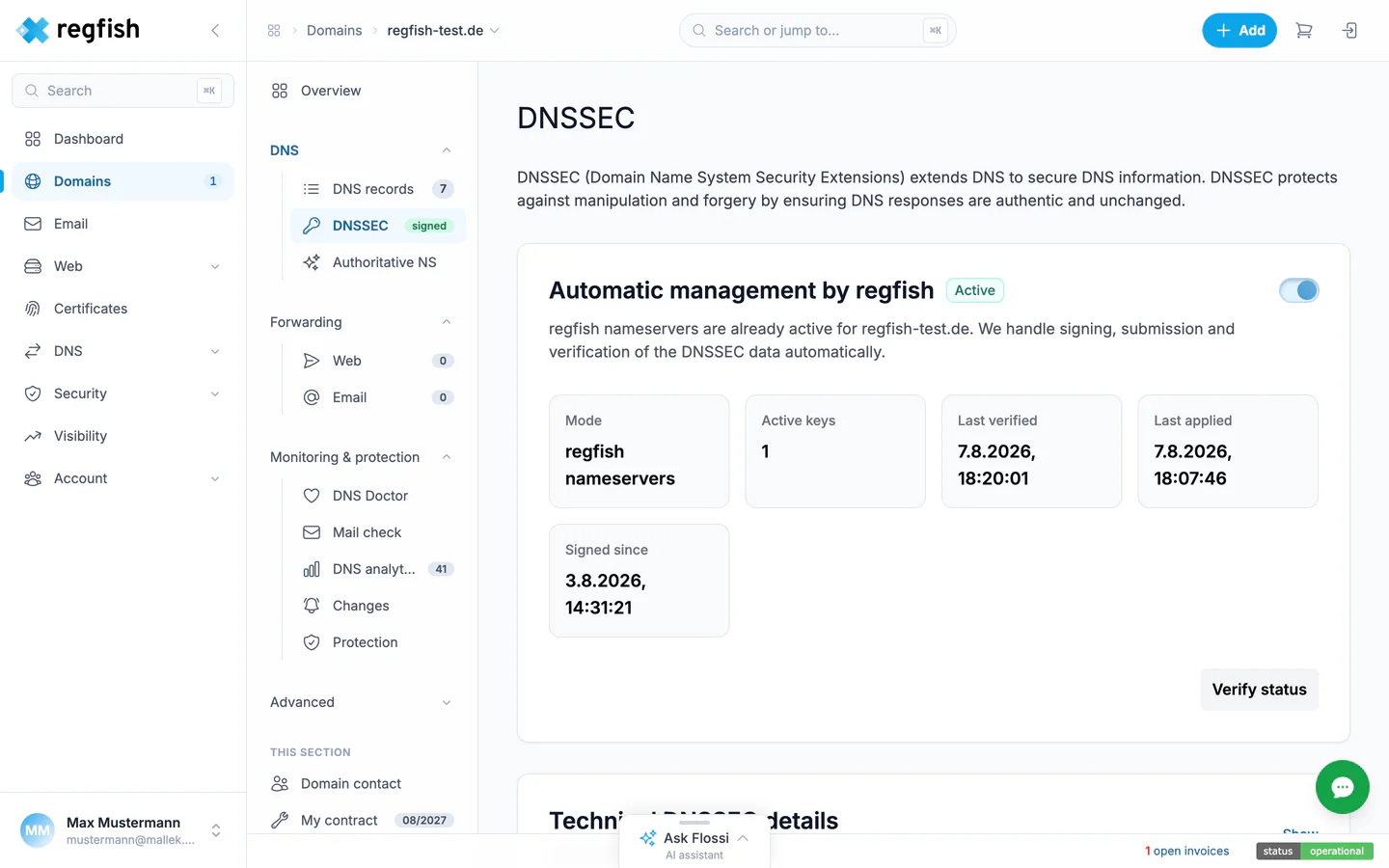Click the breadcrumb home grid icon

(x=274, y=31)
